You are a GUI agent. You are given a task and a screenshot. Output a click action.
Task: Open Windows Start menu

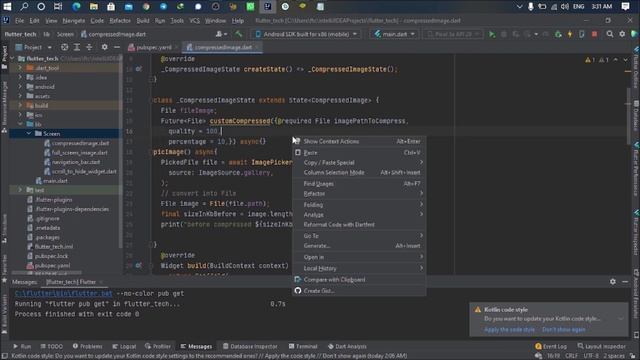[x=7, y=7]
